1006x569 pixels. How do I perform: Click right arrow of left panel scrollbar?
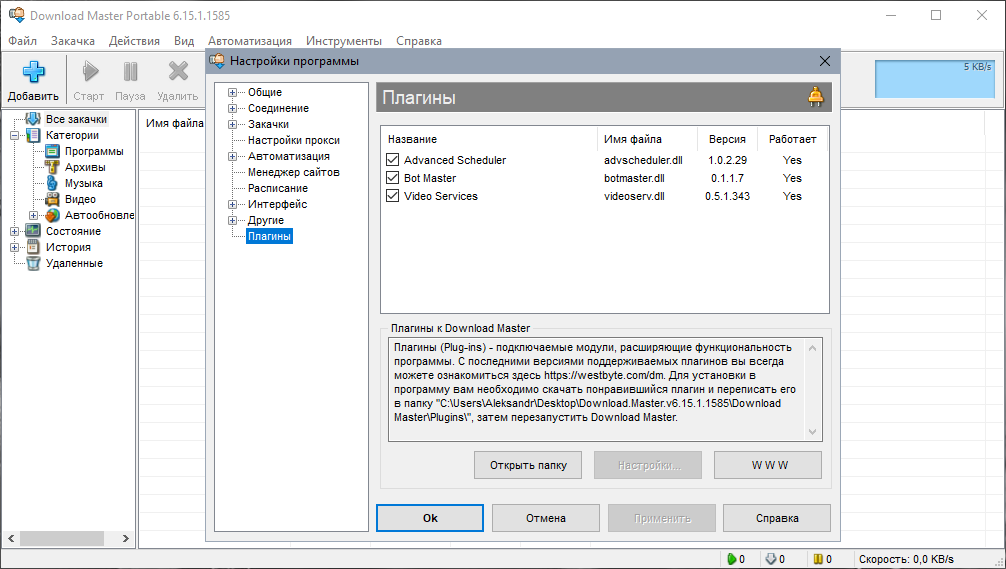click(126, 538)
